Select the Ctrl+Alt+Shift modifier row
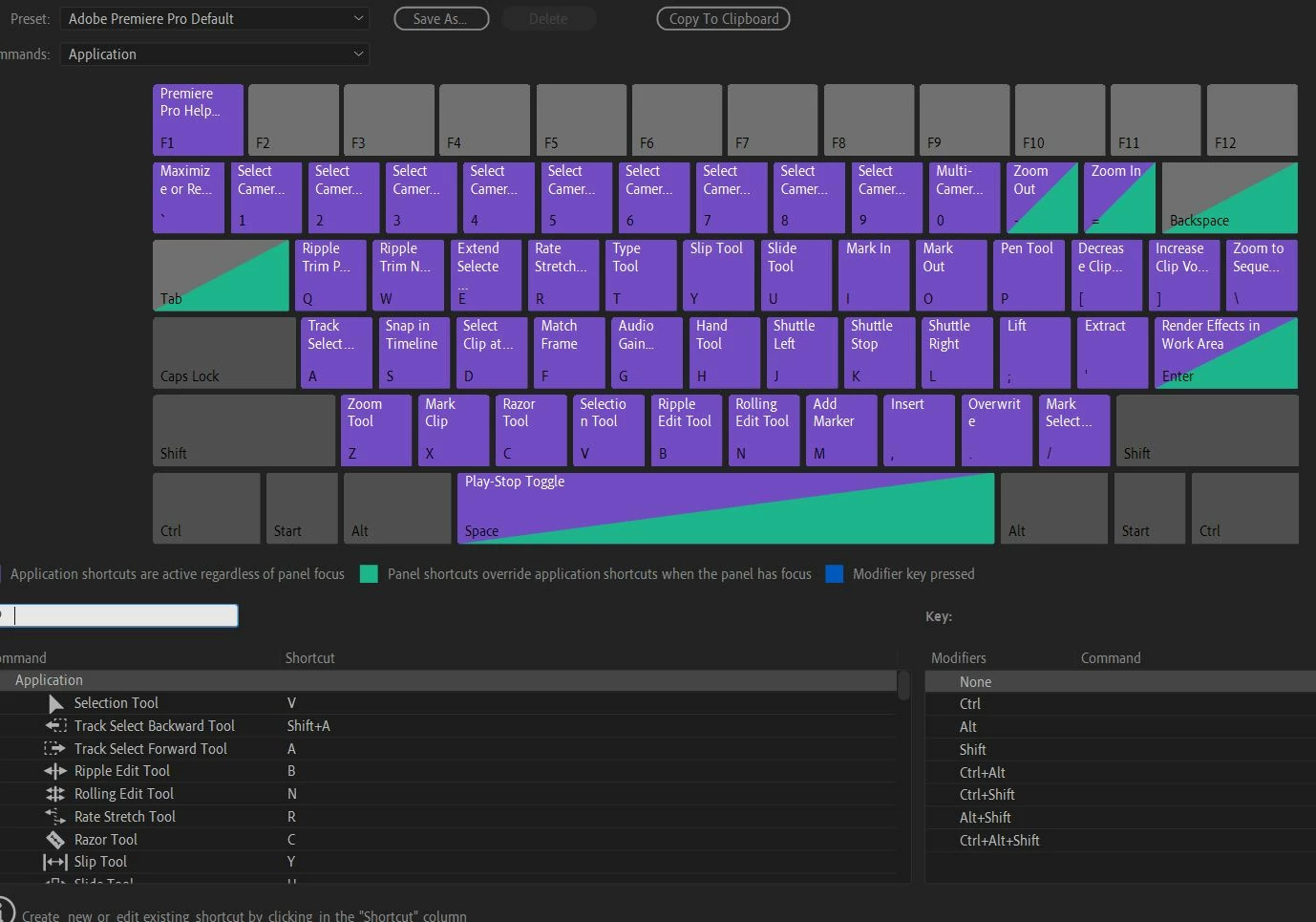1316x922 pixels. point(1120,841)
